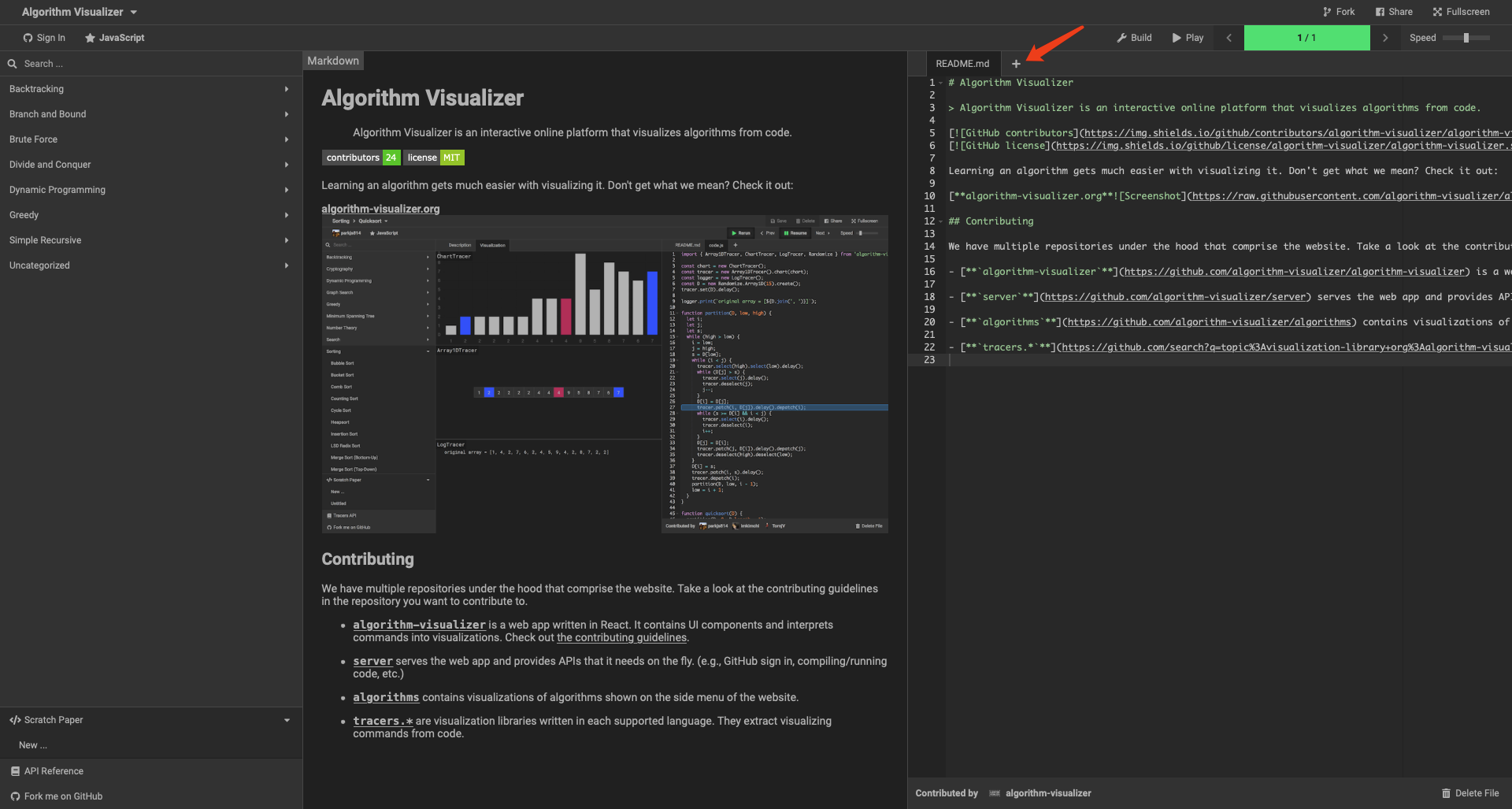Expand the Dynamic Programming category

(x=150, y=190)
